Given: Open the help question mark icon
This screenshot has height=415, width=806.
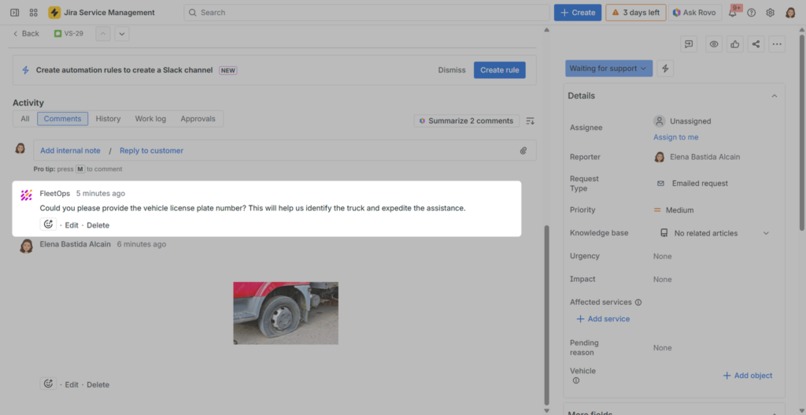Looking at the screenshot, I should [x=752, y=13].
